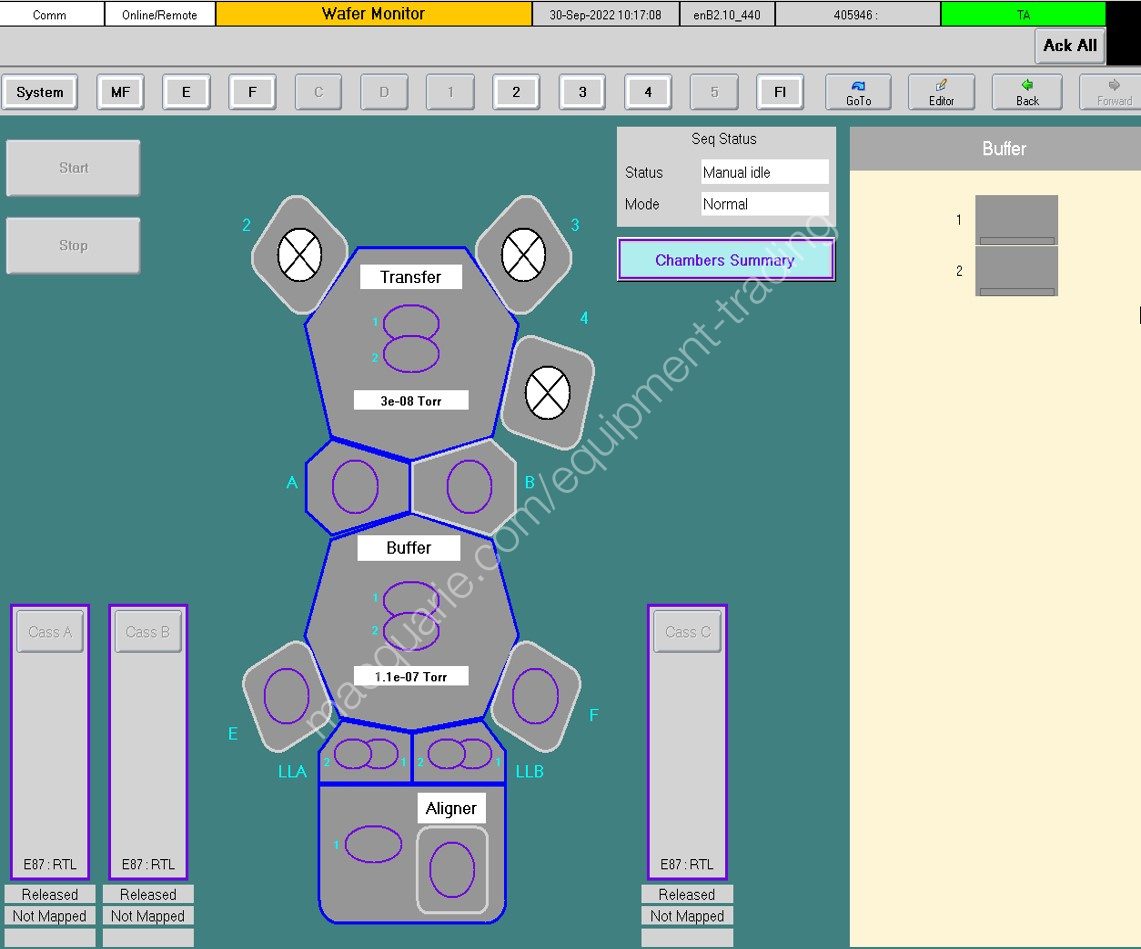
Task: Click the Seq Status Mode field
Action: (765, 204)
